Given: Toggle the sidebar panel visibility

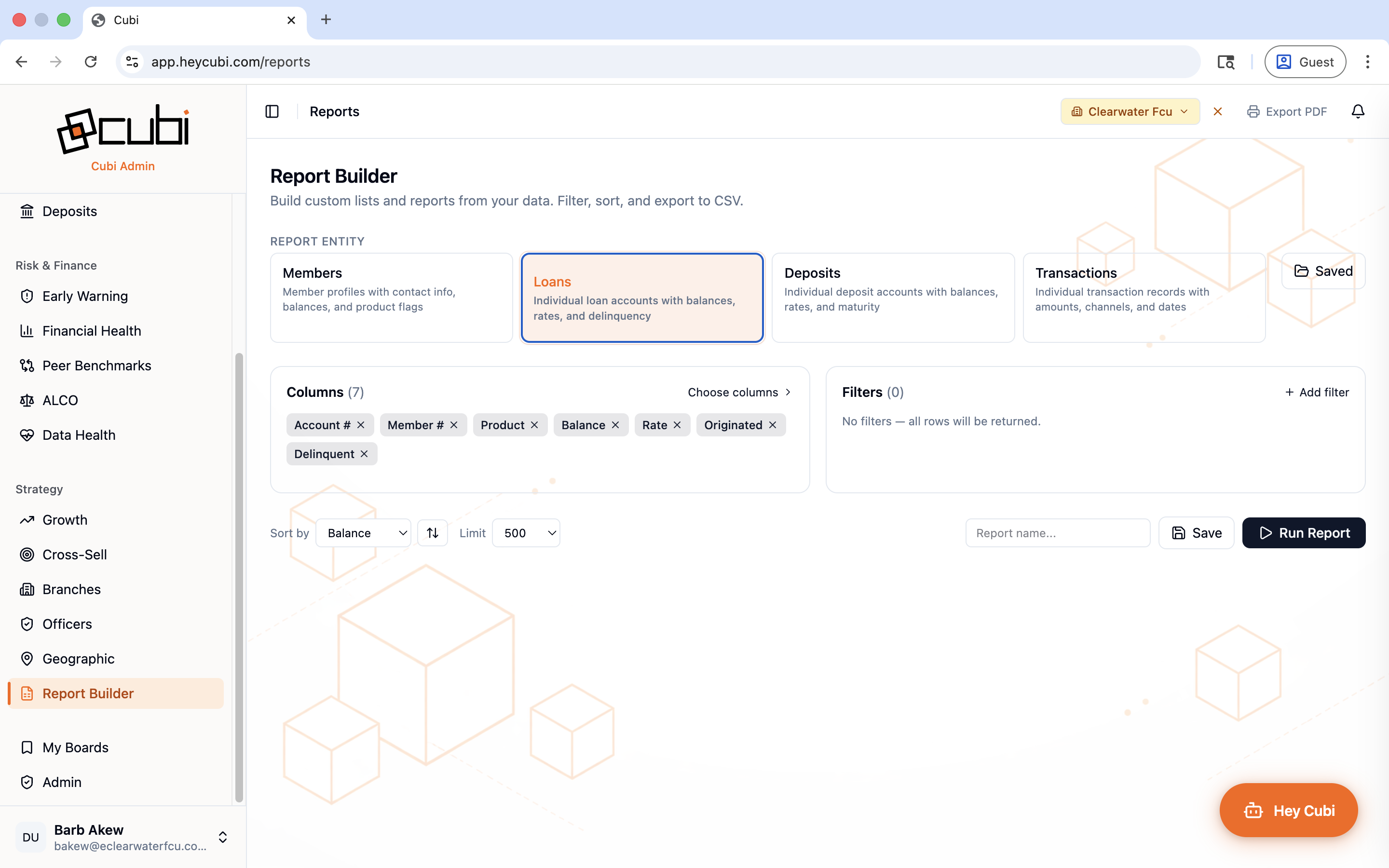Looking at the screenshot, I should click(272, 111).
